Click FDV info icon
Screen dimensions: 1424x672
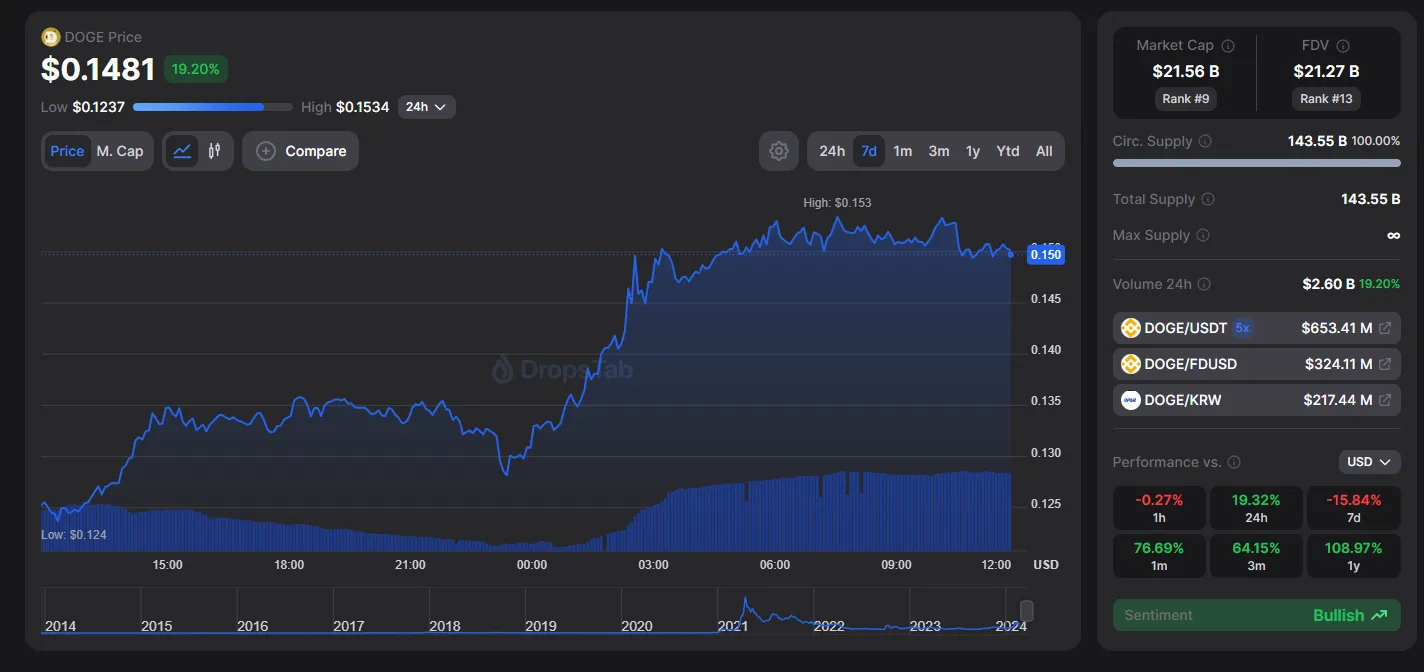tap(1343, 46)
